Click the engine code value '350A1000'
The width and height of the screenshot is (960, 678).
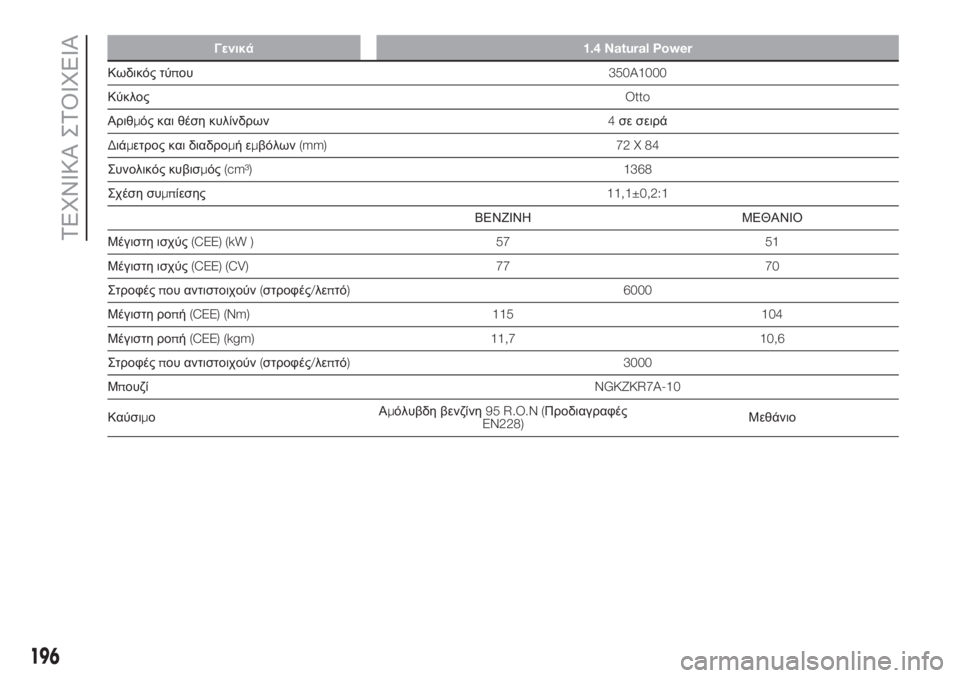[x=637, y=73]
